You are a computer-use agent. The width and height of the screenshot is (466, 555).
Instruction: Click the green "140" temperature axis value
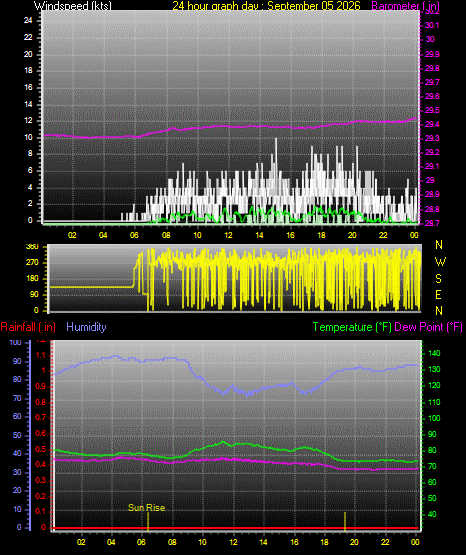click(434, 353)
